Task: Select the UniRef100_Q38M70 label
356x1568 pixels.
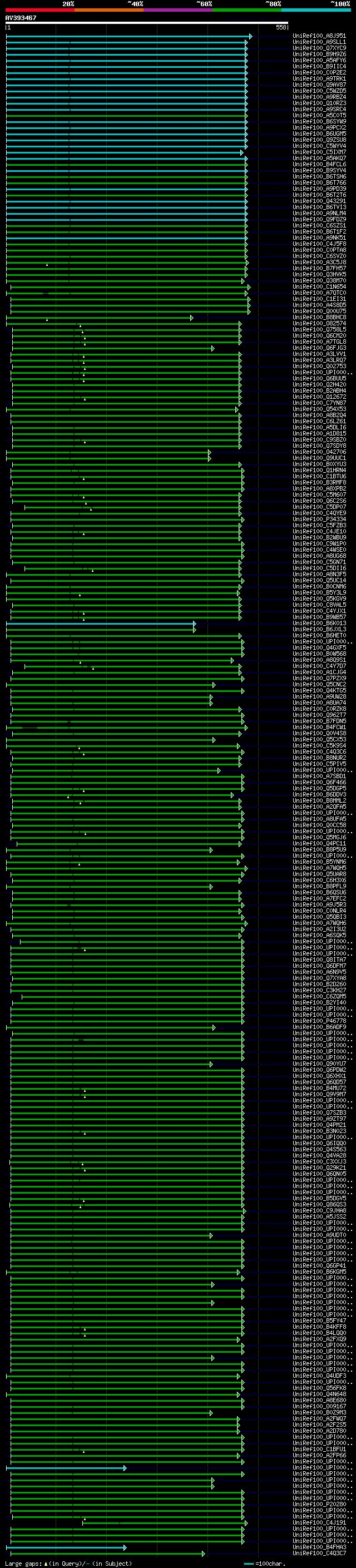Action: 319,281
